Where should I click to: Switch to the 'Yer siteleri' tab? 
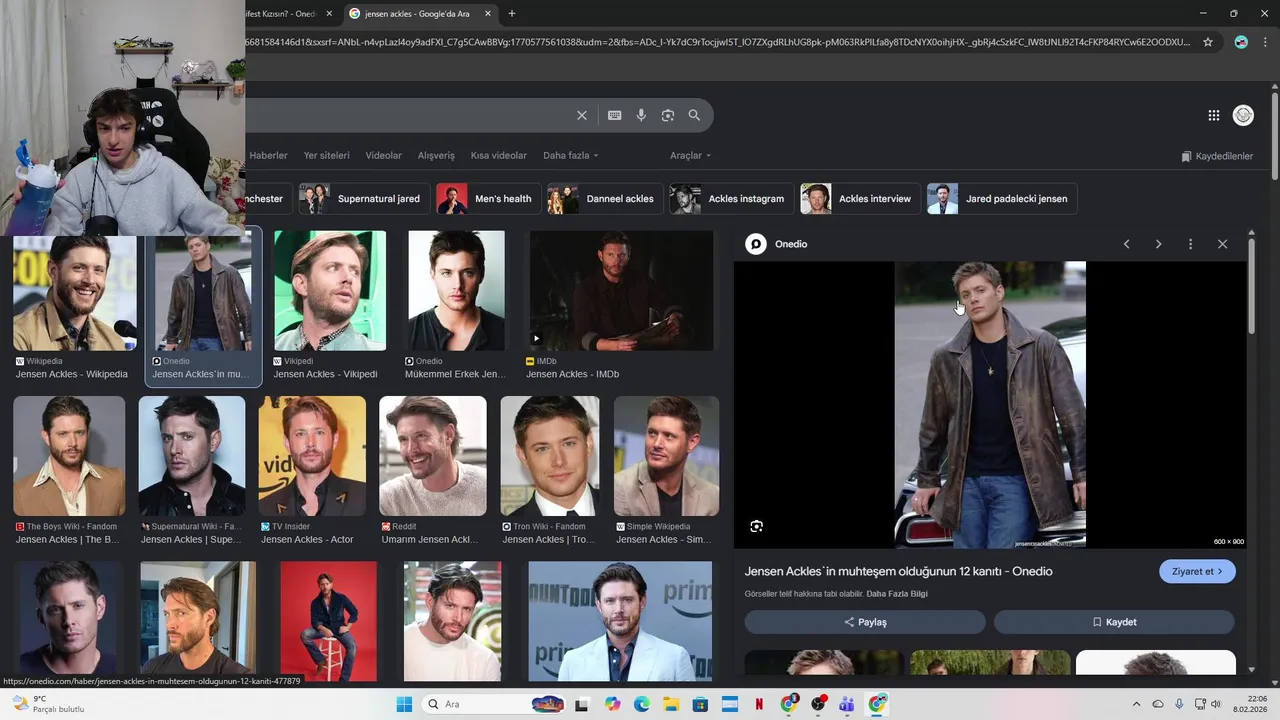coord(327,155)
